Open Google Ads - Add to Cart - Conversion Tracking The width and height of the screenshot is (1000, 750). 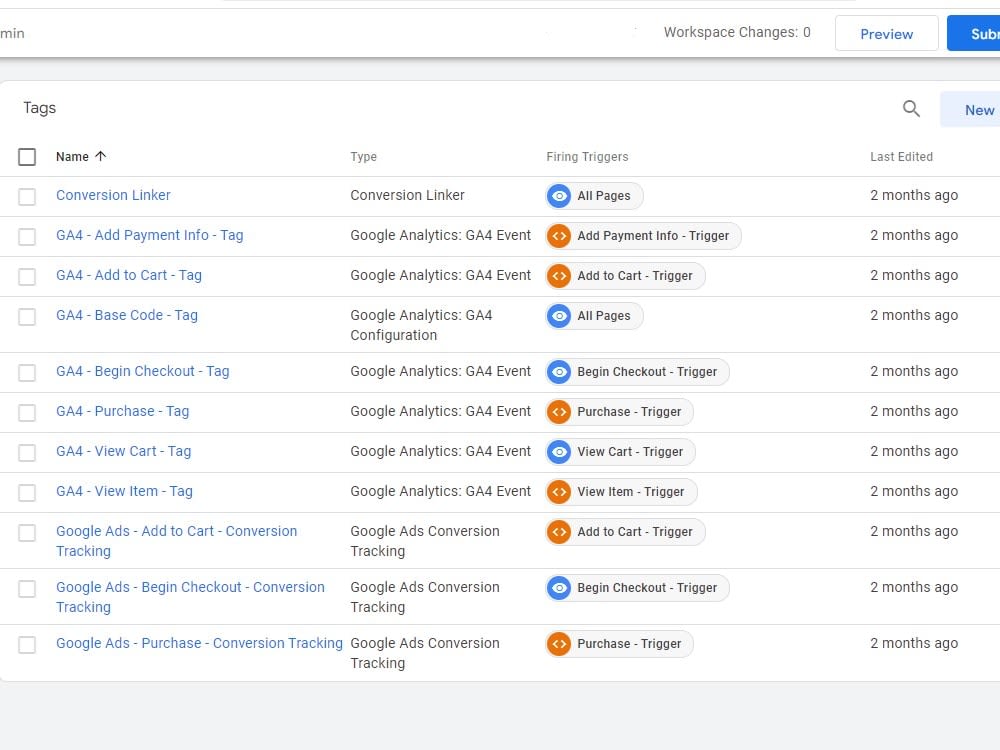[177, 541]
